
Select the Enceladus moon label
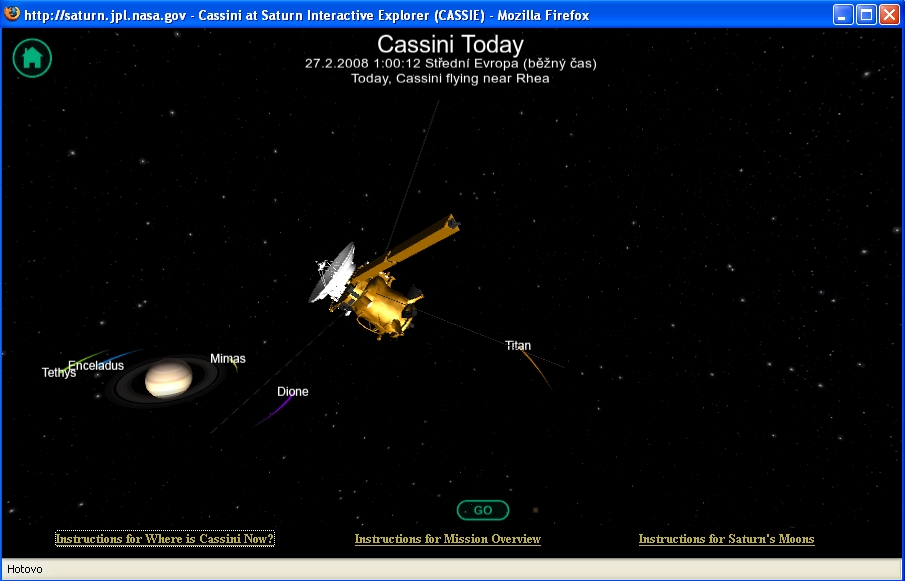[96, 366]
